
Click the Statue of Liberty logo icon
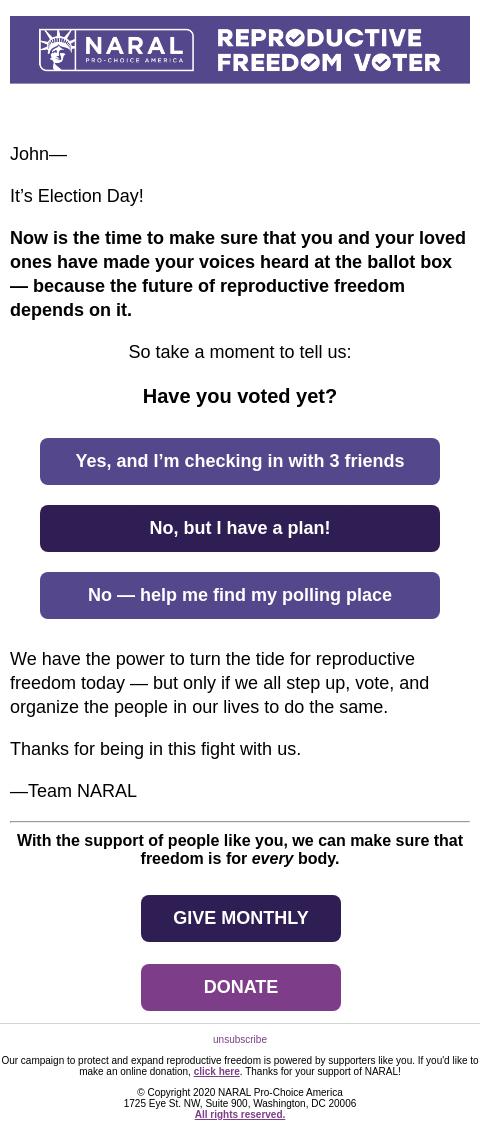point(57,50)
